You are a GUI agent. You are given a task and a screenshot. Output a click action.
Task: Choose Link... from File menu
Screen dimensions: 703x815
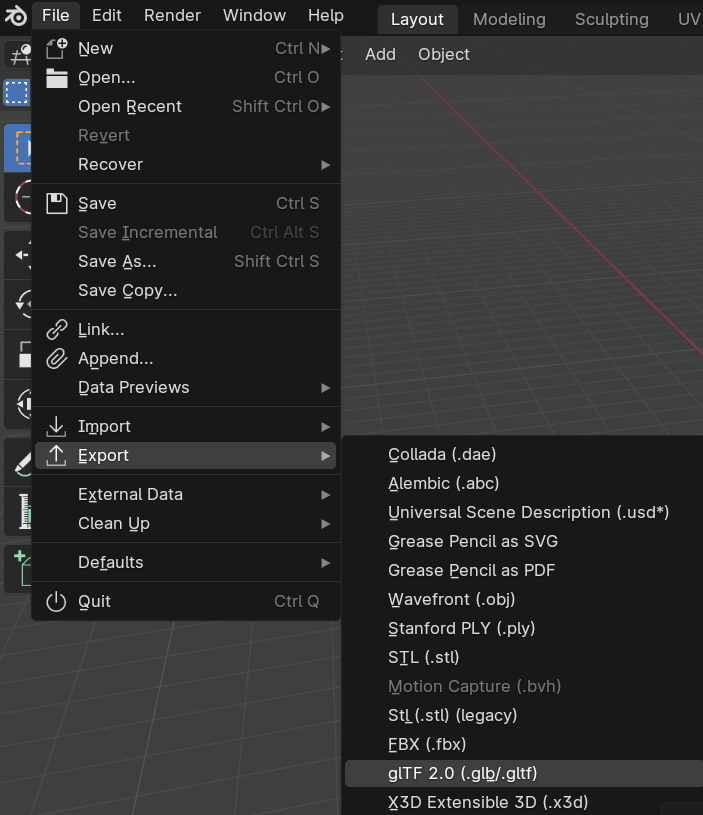tap(185, 330)
